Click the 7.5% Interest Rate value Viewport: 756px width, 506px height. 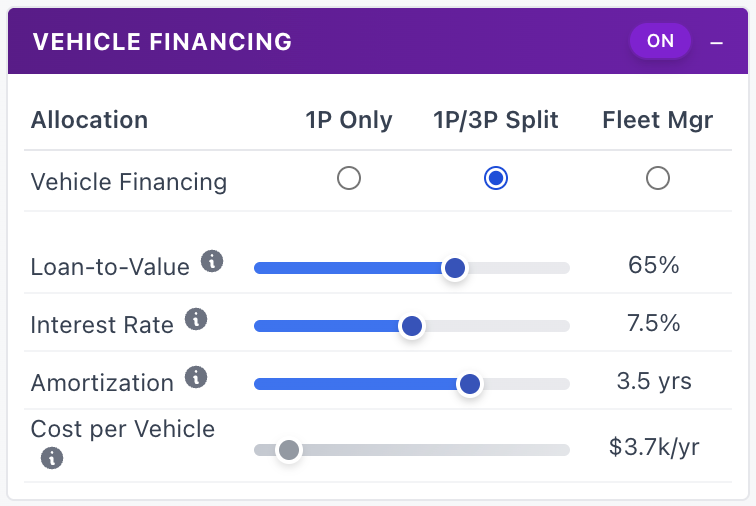[654, 324]
